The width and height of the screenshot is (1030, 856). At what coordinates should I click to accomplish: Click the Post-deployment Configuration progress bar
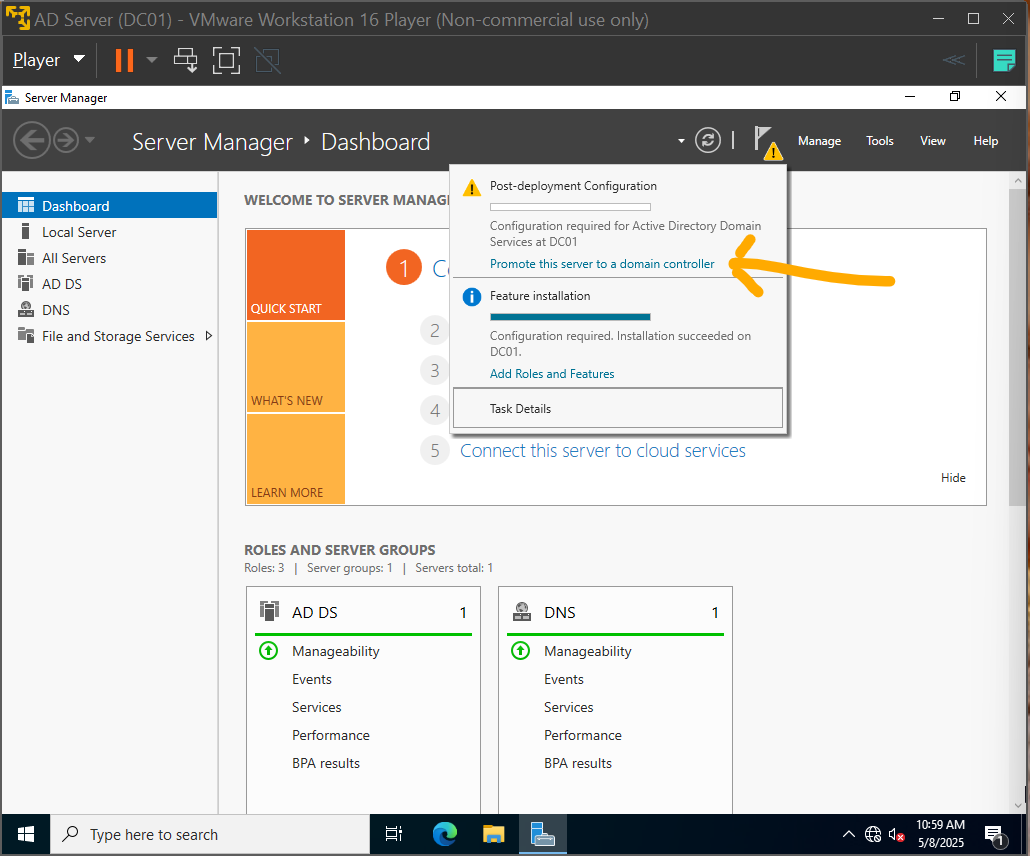click(x=570, y=207)
